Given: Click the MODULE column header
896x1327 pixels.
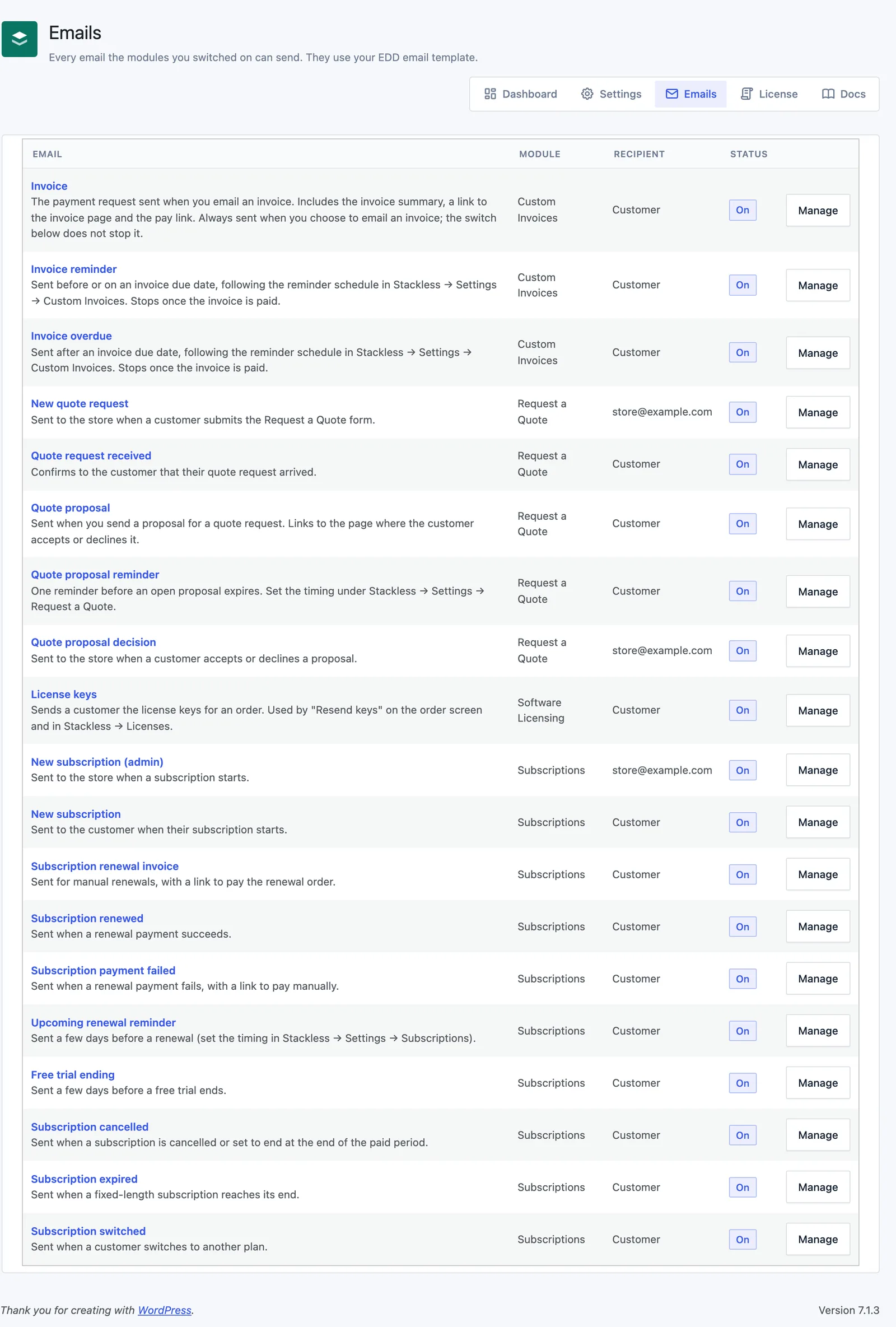Looking at the screenshot, I should click(x=540, y=154).
